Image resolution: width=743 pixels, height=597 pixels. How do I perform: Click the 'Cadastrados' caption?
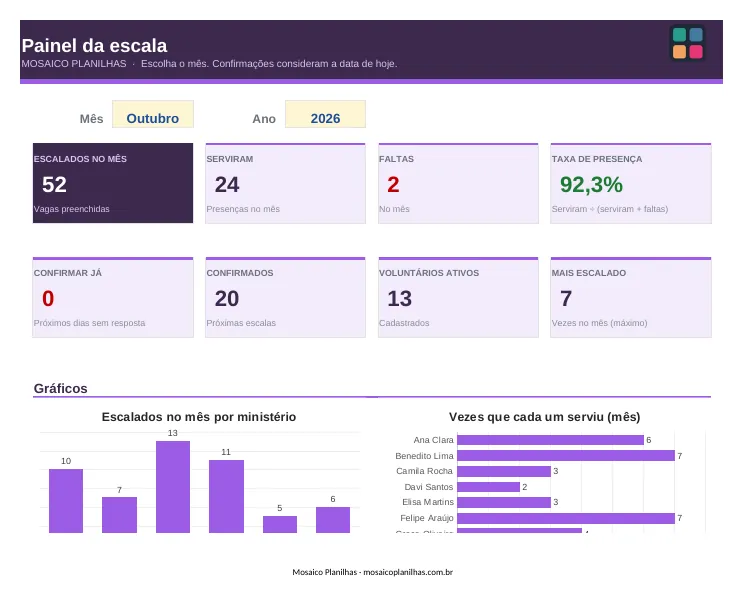(404, 323)
